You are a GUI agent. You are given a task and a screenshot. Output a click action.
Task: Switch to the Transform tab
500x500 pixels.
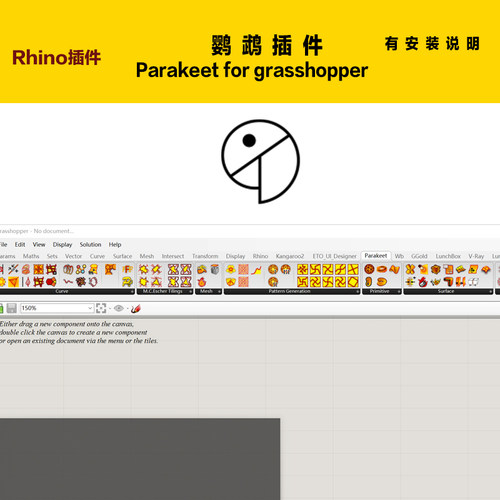(205, 256)
